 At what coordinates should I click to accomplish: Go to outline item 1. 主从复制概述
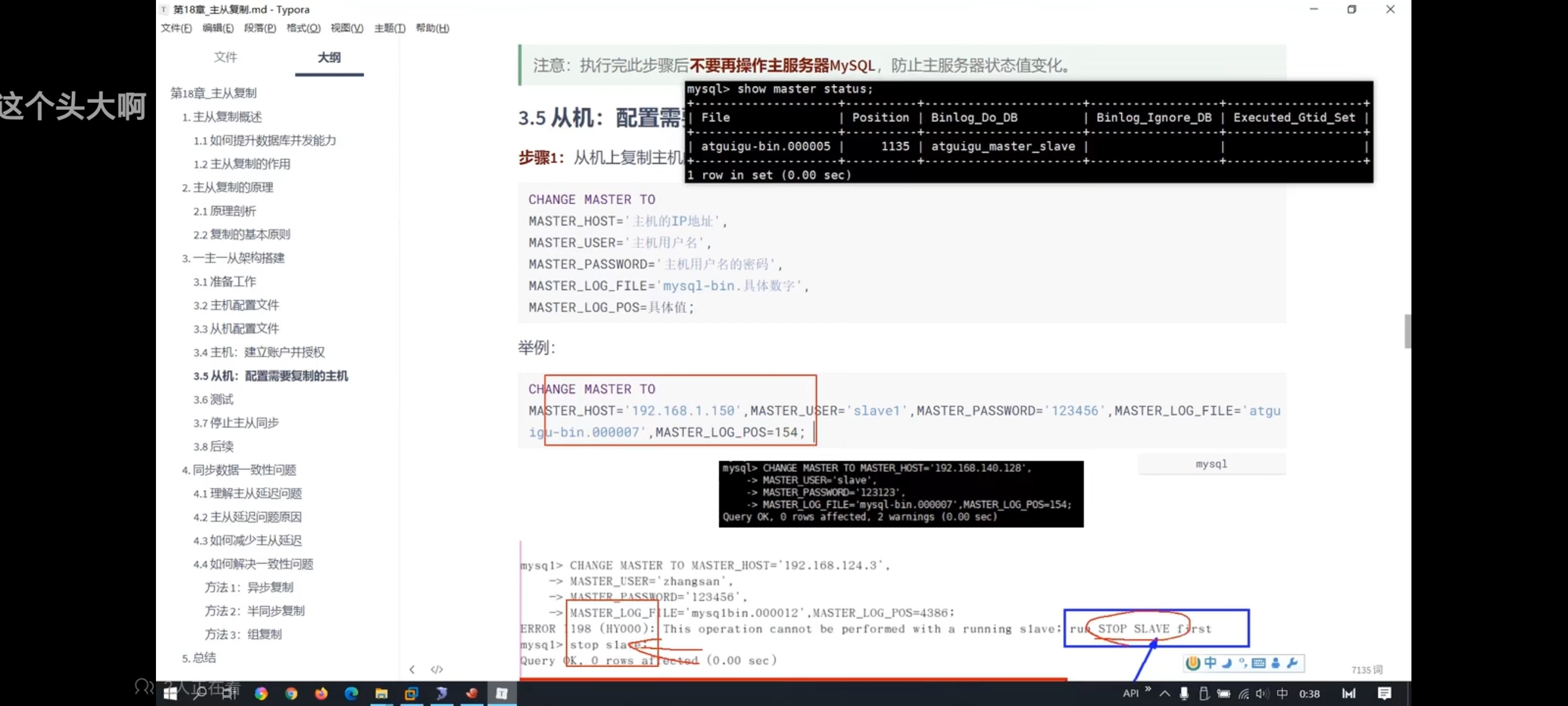pyautogui.click(x=221, y=117)
